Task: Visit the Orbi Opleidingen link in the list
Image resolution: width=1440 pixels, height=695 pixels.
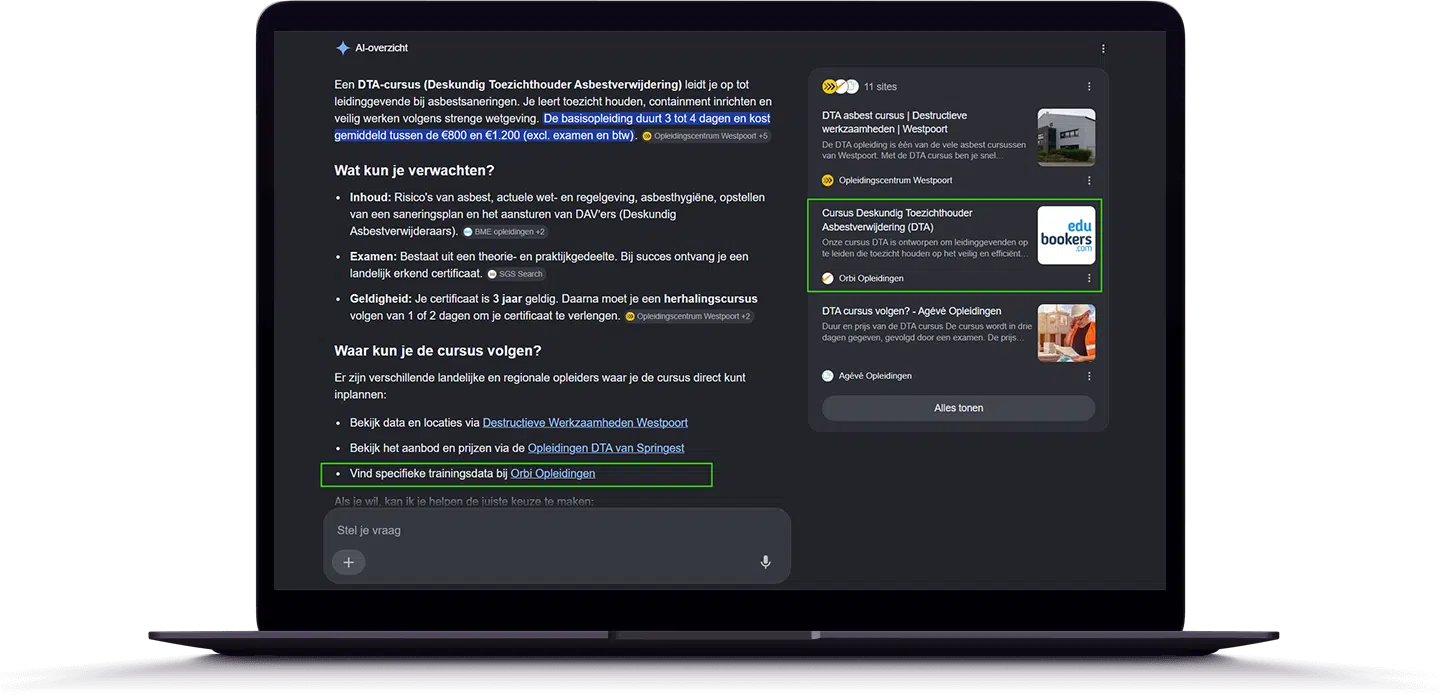Action: pos(553,473)
